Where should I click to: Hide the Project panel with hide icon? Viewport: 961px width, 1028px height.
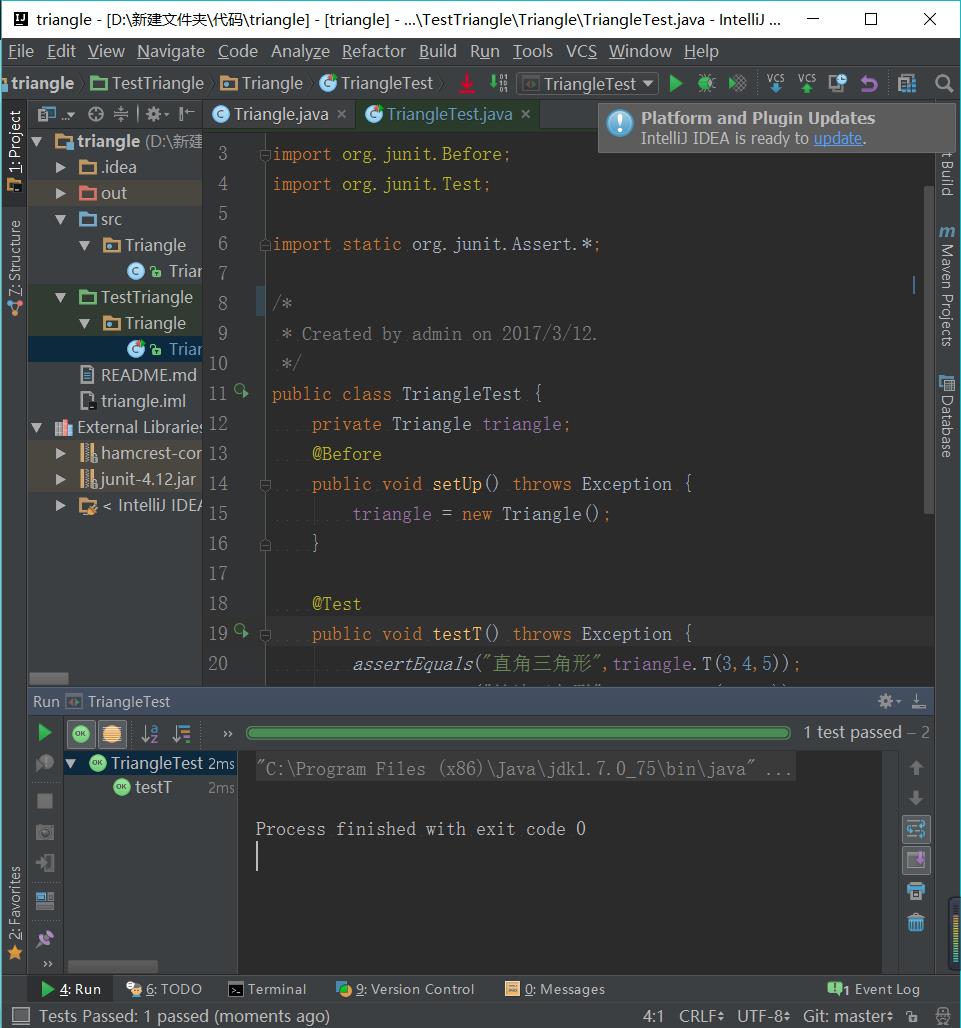187,114
